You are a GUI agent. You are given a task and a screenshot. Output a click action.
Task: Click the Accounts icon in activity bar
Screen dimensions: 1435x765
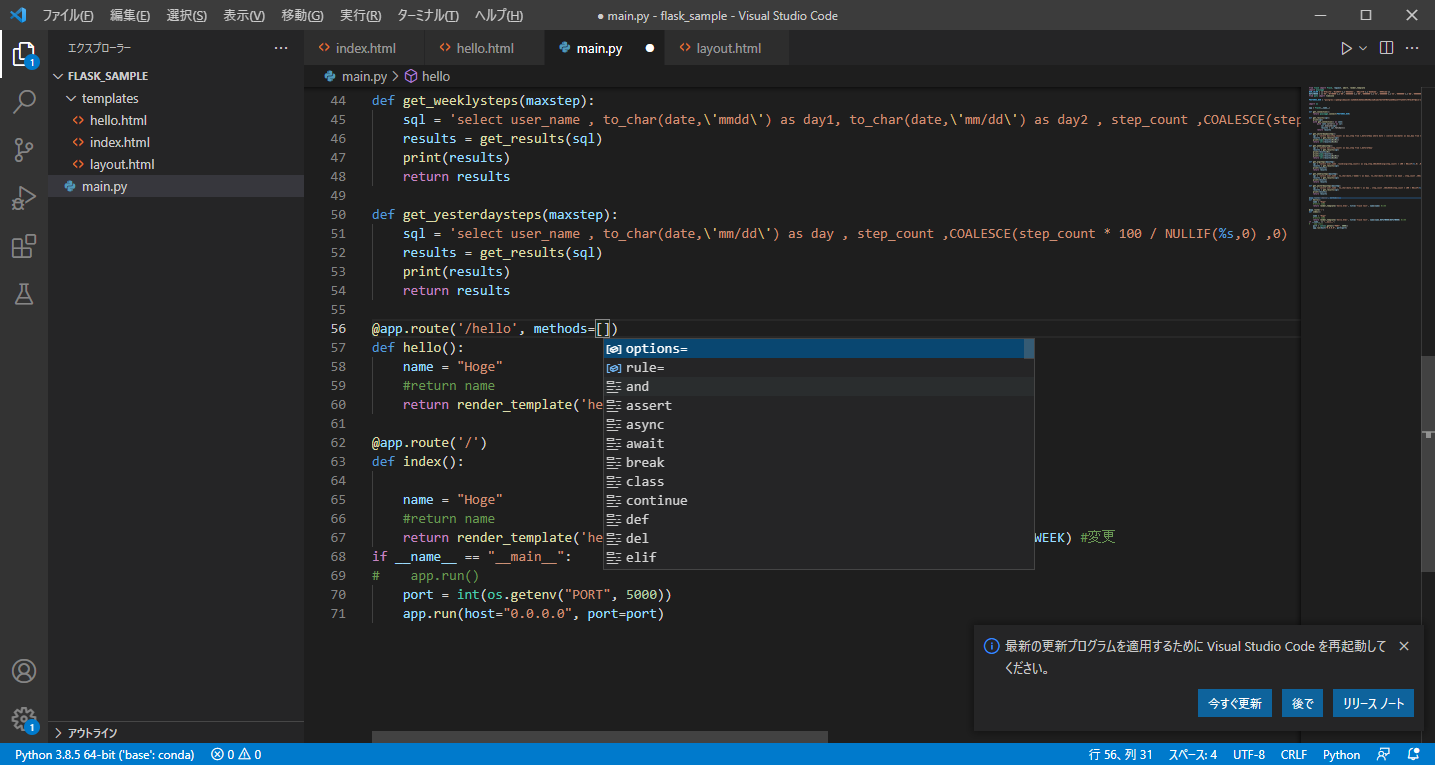point(24,671)
